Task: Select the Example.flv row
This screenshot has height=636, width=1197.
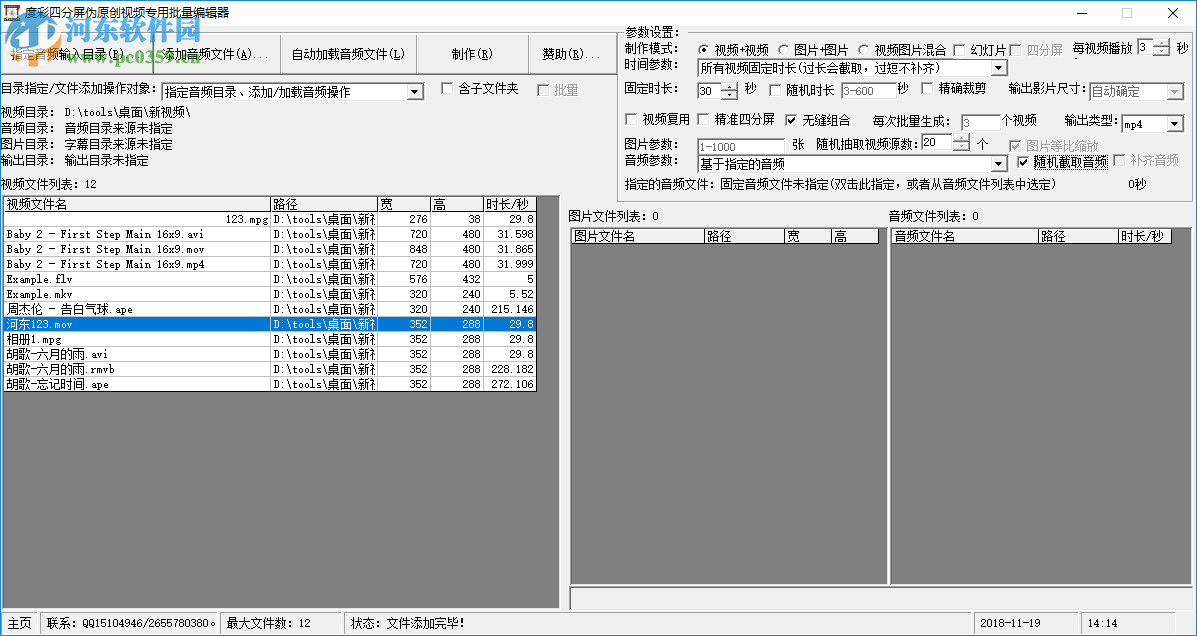Action: (270, 279)
